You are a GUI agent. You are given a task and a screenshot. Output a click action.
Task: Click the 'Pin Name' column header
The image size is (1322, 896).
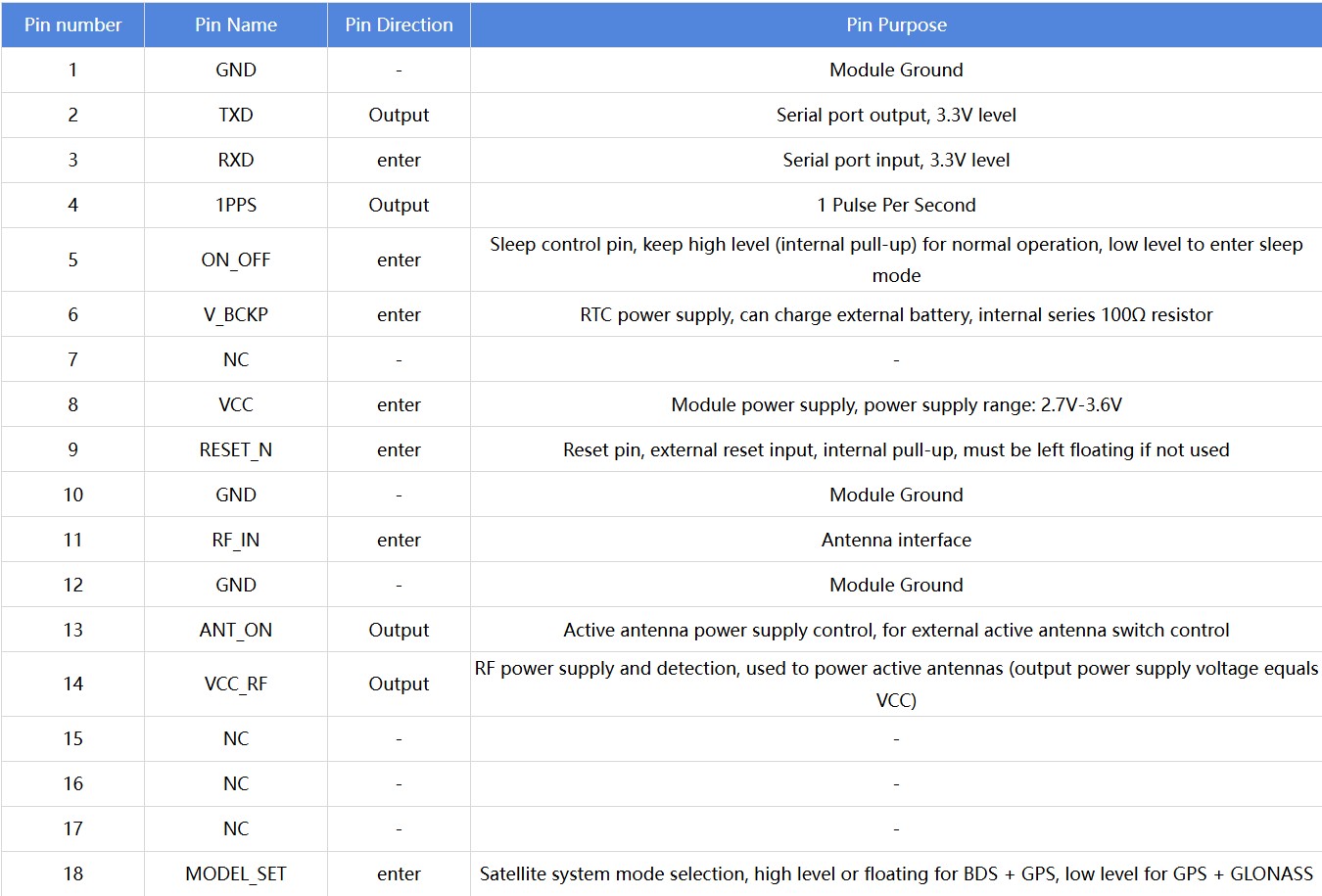(236, 24)
